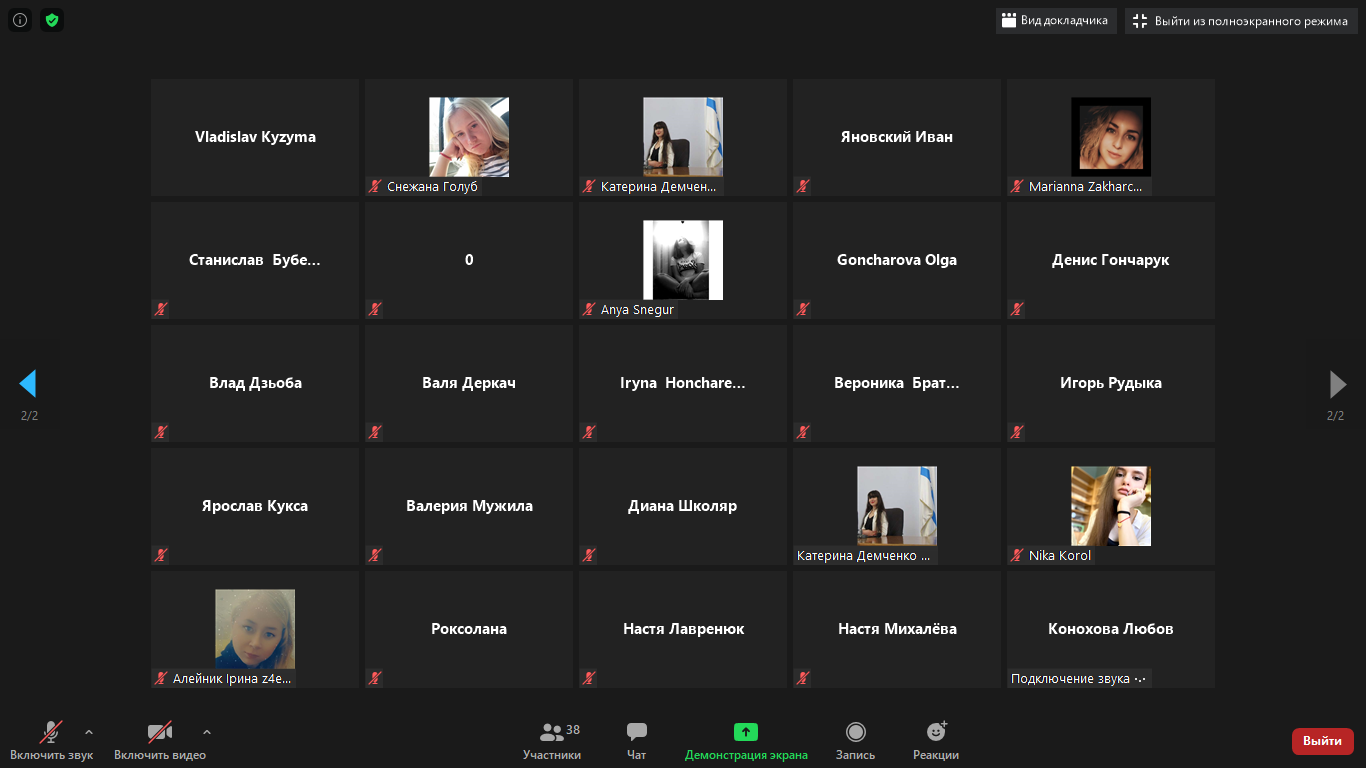Select Anya Snegur's participant tile
Viewport: 1366px width, 768px height.
[x=683, y=260]
